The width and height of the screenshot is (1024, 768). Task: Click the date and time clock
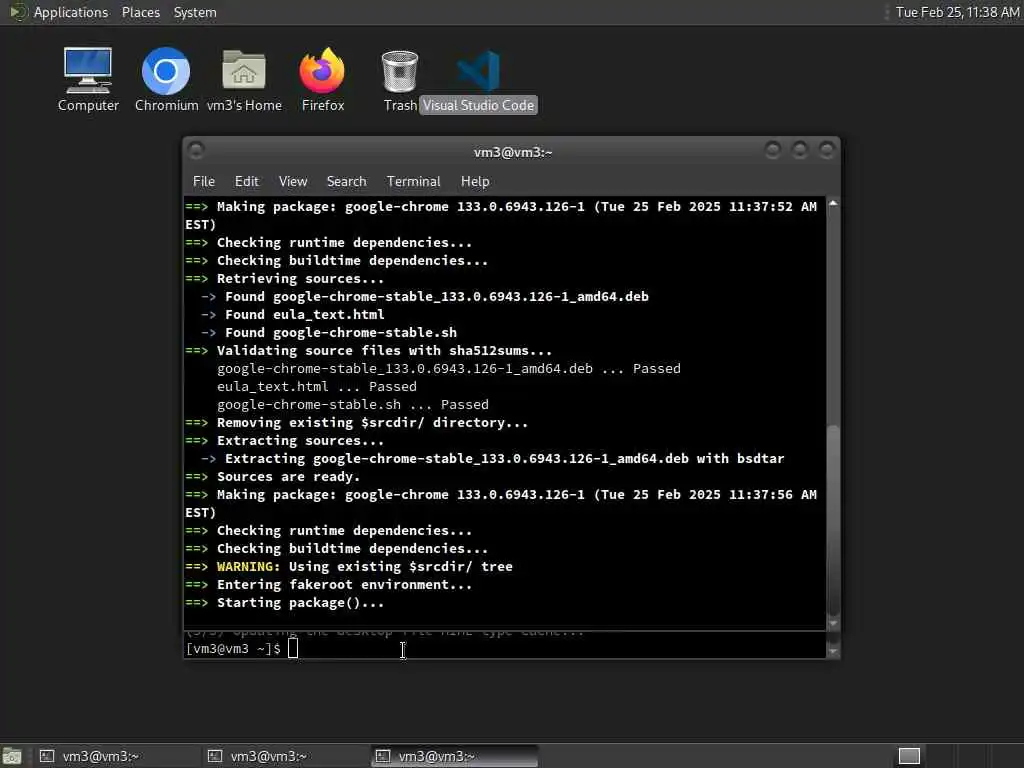(x=957, y=12)
